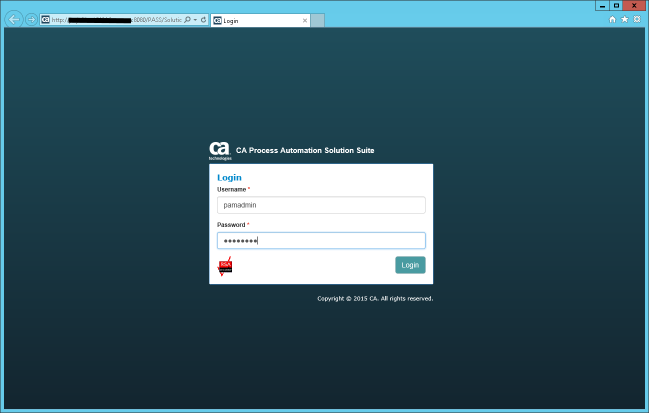Image resolution: width=649 pixels, height=413 pixels.
Task: Close the Login tab
Action: click(x=305, y=20)
